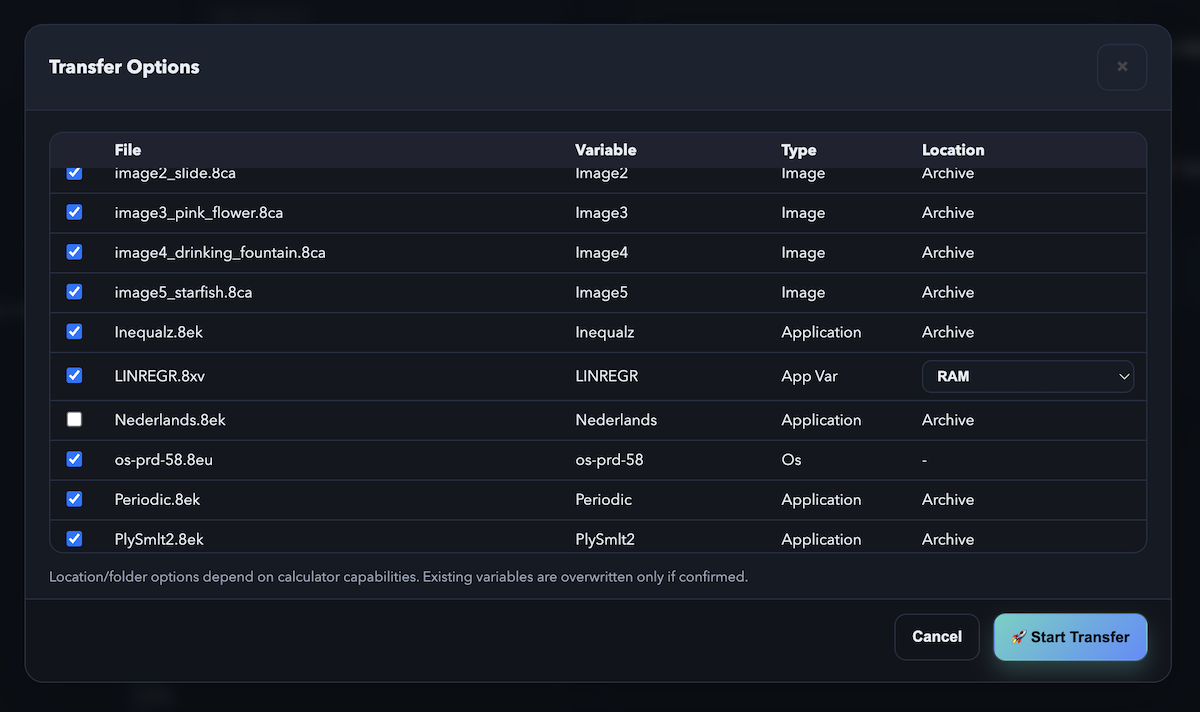The image size is (1200, 712).
Task: Toggle the Inequalz.8ek checkbox
Action: pyautogui.click(x=74, y=331)
